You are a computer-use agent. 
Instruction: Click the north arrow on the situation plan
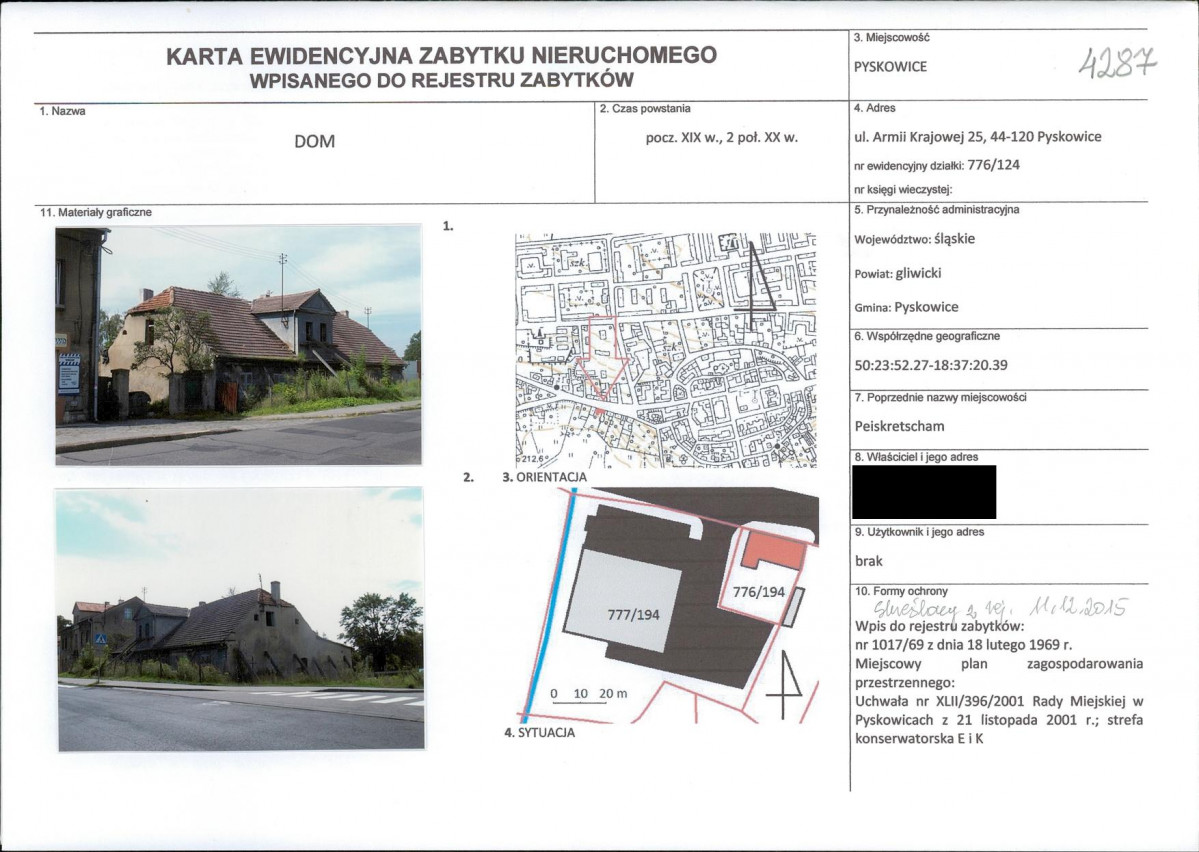coord(786,682)
